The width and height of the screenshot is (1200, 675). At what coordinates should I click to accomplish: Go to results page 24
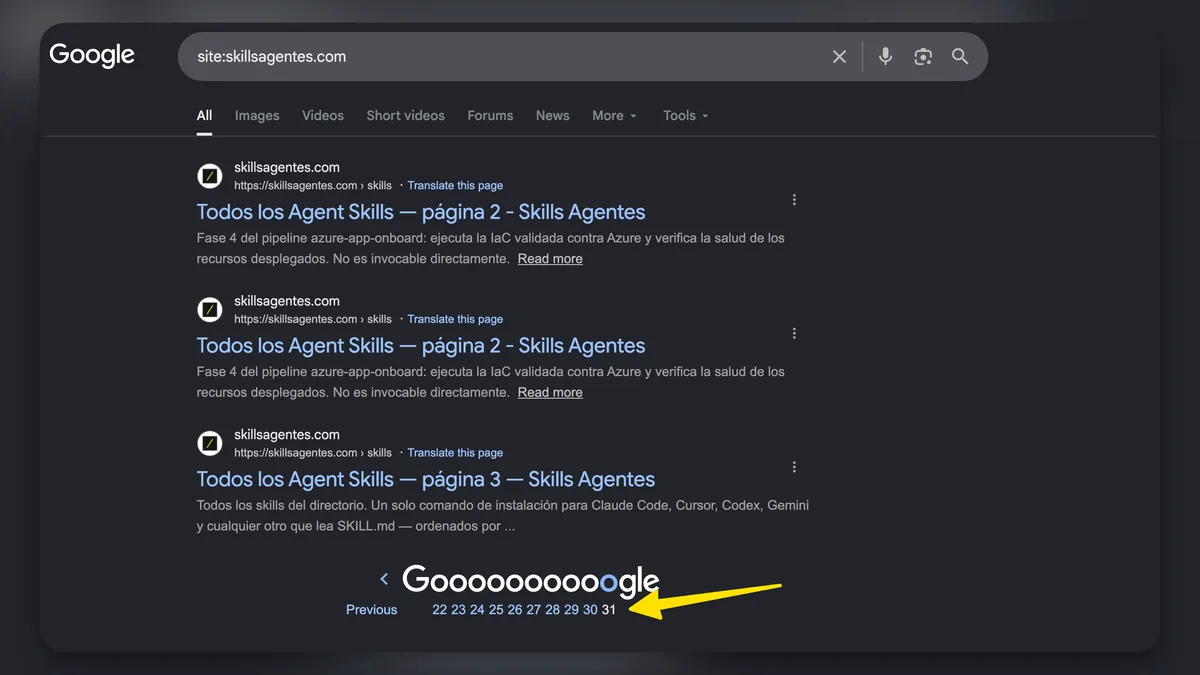(x=477, y=610)
